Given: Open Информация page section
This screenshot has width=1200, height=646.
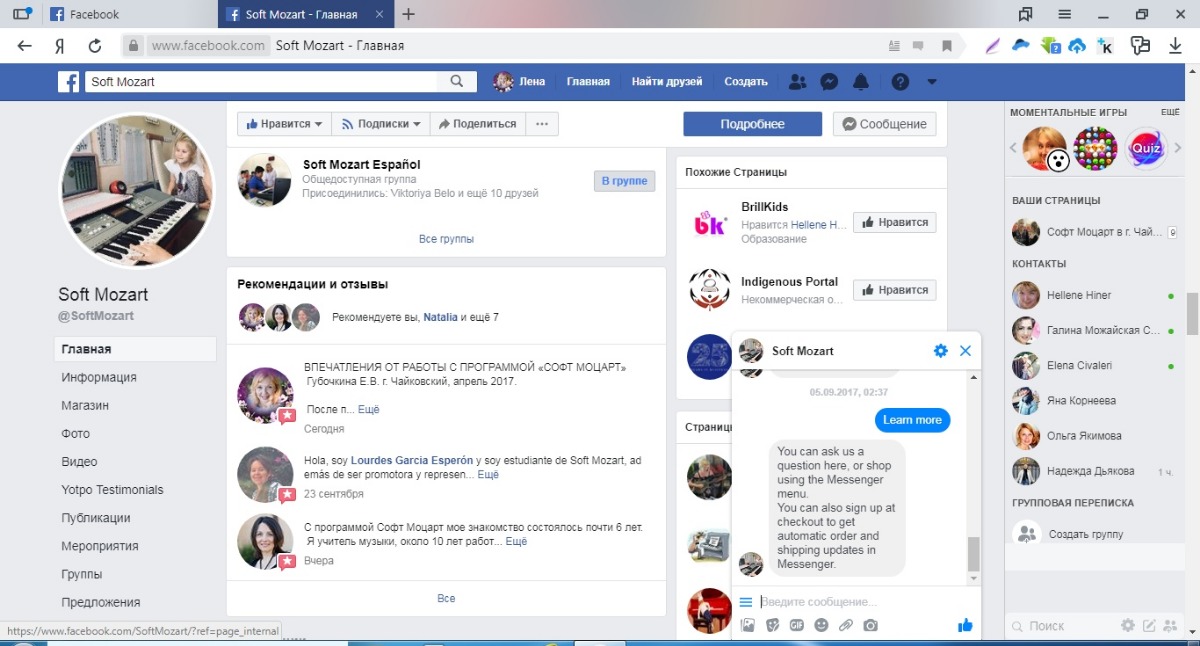Looking at the screenshot, I should (99, 378).
